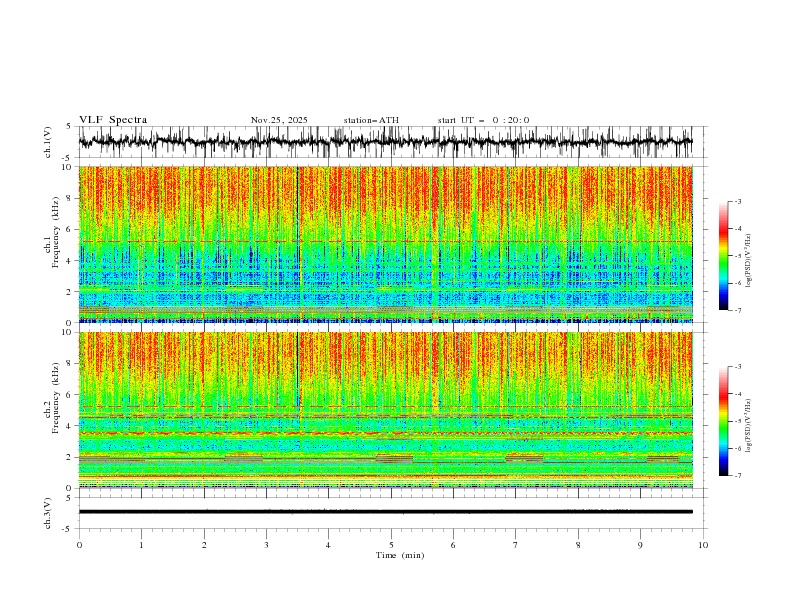This screenshot has height=612, width=792.
Task: Click the "ch.3(V)" axis label
Action: pyautogui.click(x=48, y=513)
